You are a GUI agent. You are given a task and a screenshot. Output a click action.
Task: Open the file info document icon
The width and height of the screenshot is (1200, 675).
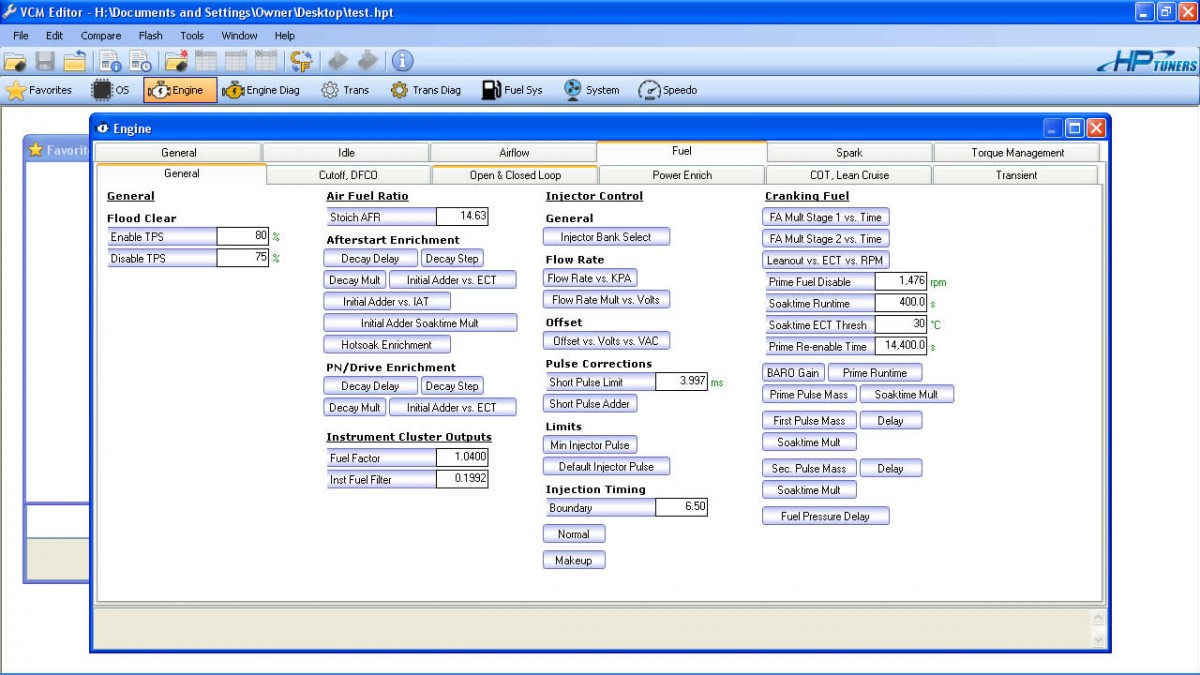(110, 61)
